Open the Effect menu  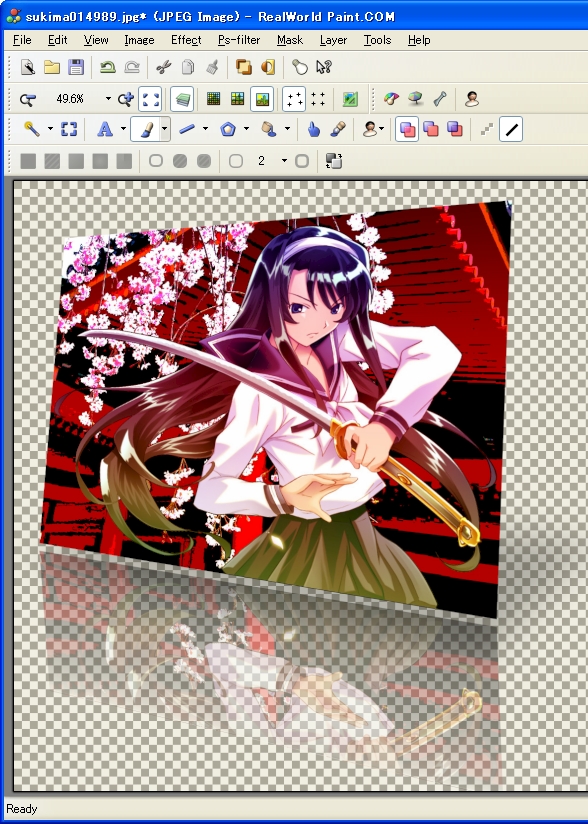[x=186, y=40]
